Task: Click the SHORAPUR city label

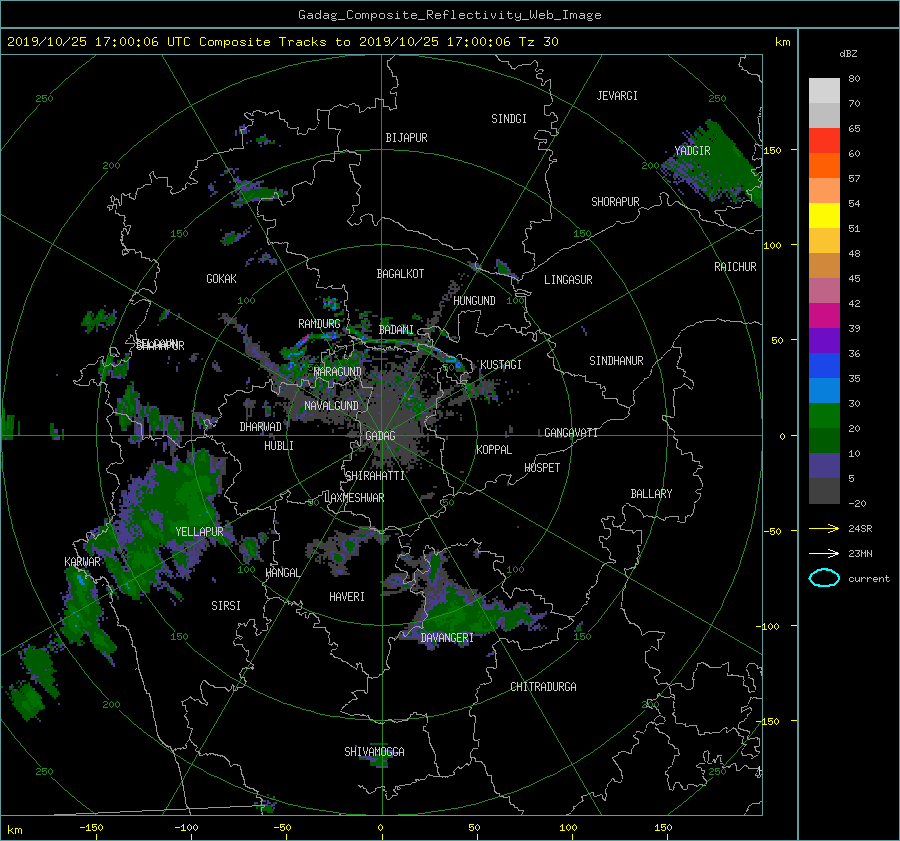Action: tap(615, 202)
